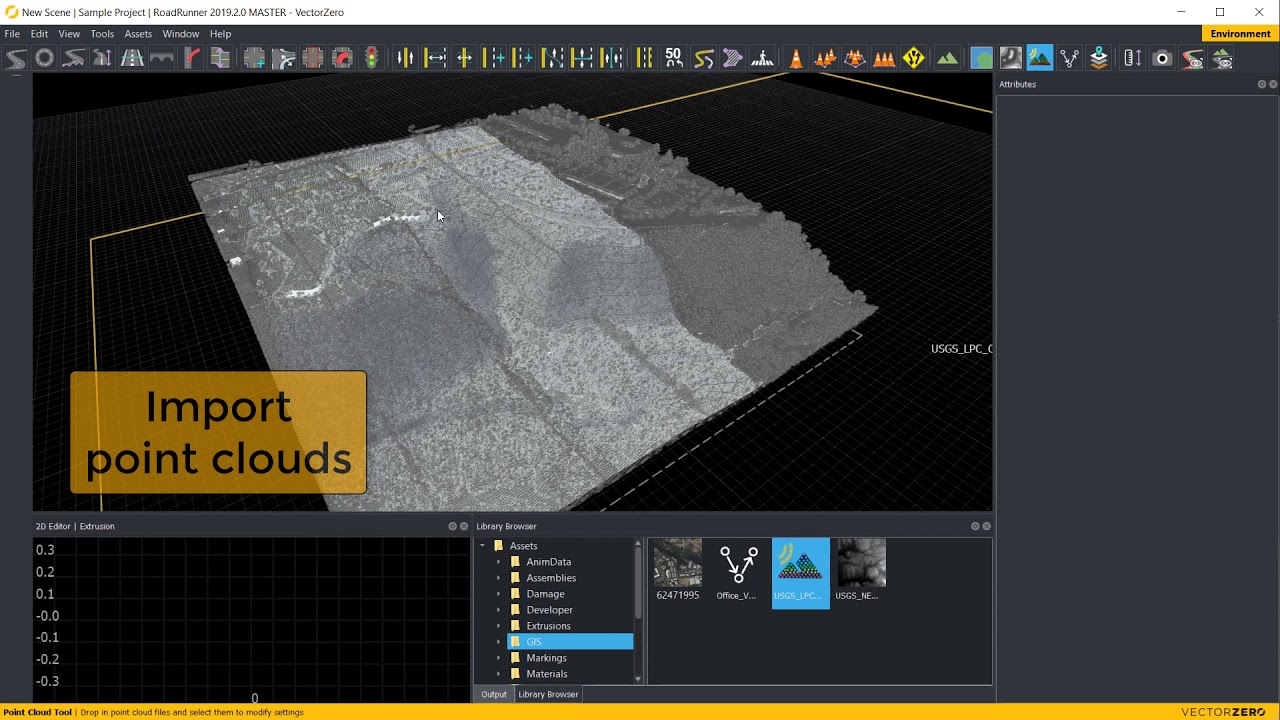Open the View menu
This screenshot has height=720, width=1280.
tap(69, 34)
